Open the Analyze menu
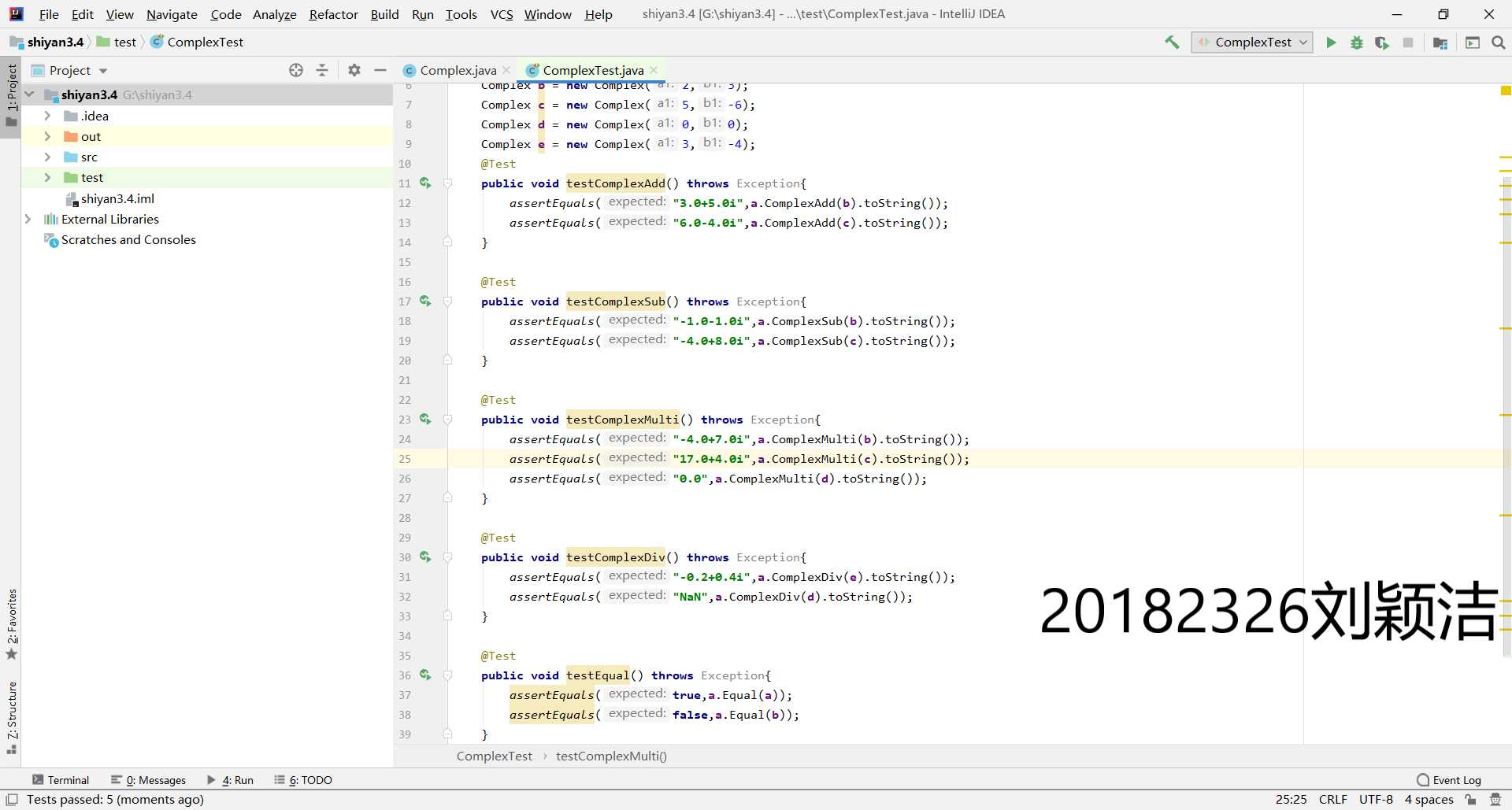The image size is (1512, 810). pyautogui.click(x=274, y=14)
